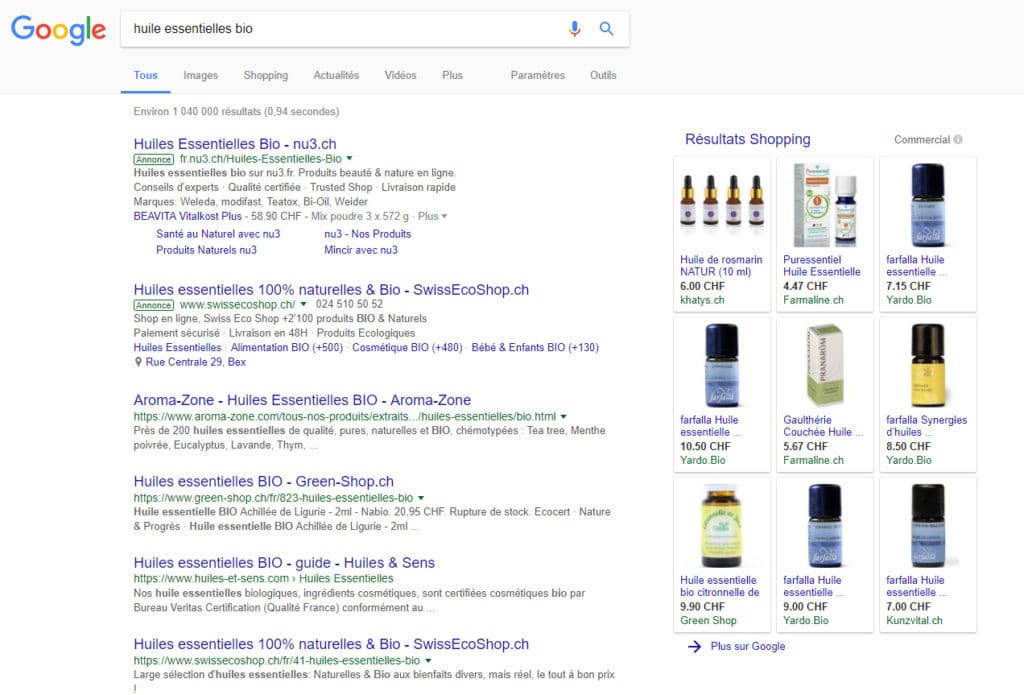This screenshot has height=695, width=1024.
Task: Switch to the Vidéos tab
Action: tap(400, 76)
